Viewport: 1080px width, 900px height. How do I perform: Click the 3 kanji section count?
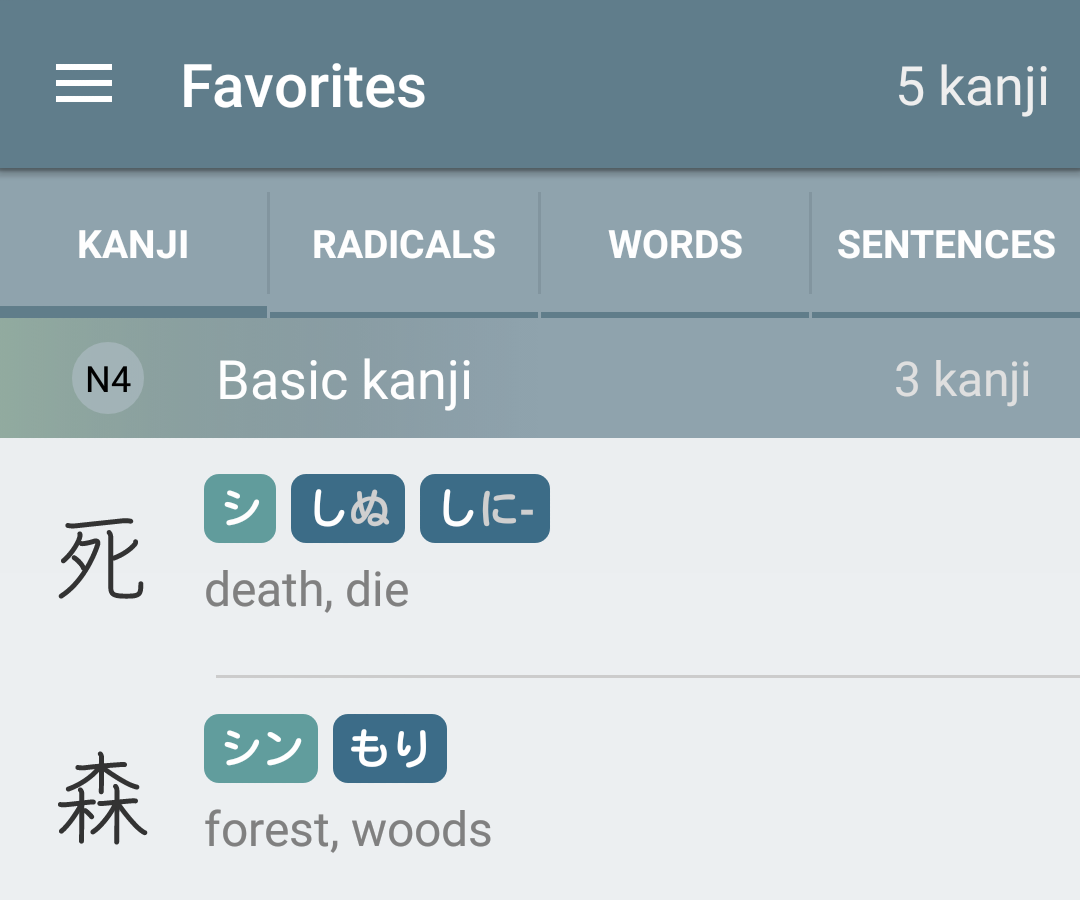(x=962, y=379)
